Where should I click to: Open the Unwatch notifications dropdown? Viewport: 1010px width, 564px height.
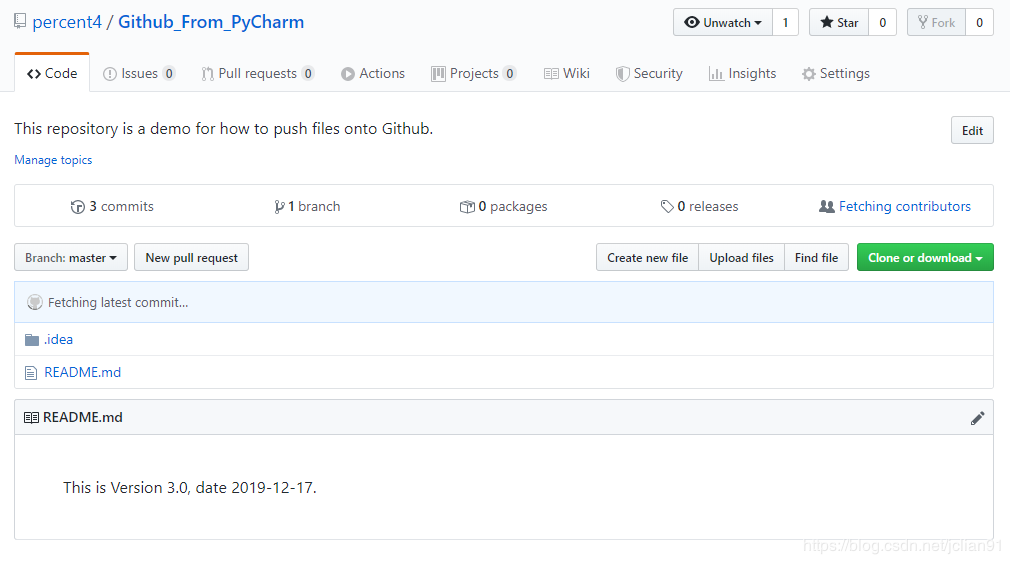723,23
